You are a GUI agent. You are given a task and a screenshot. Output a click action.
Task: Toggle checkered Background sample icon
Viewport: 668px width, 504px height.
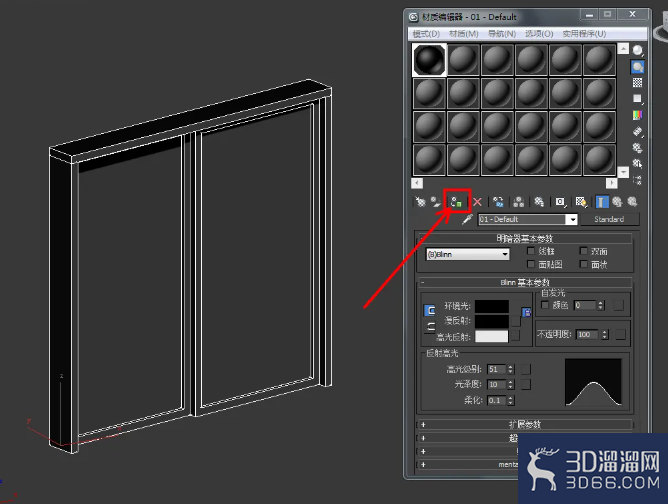(x=637, y=83)
